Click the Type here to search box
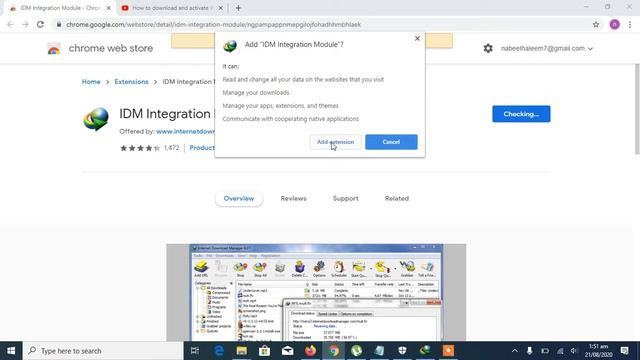Viewport: 640px width, 360px height. coord(103,351)
